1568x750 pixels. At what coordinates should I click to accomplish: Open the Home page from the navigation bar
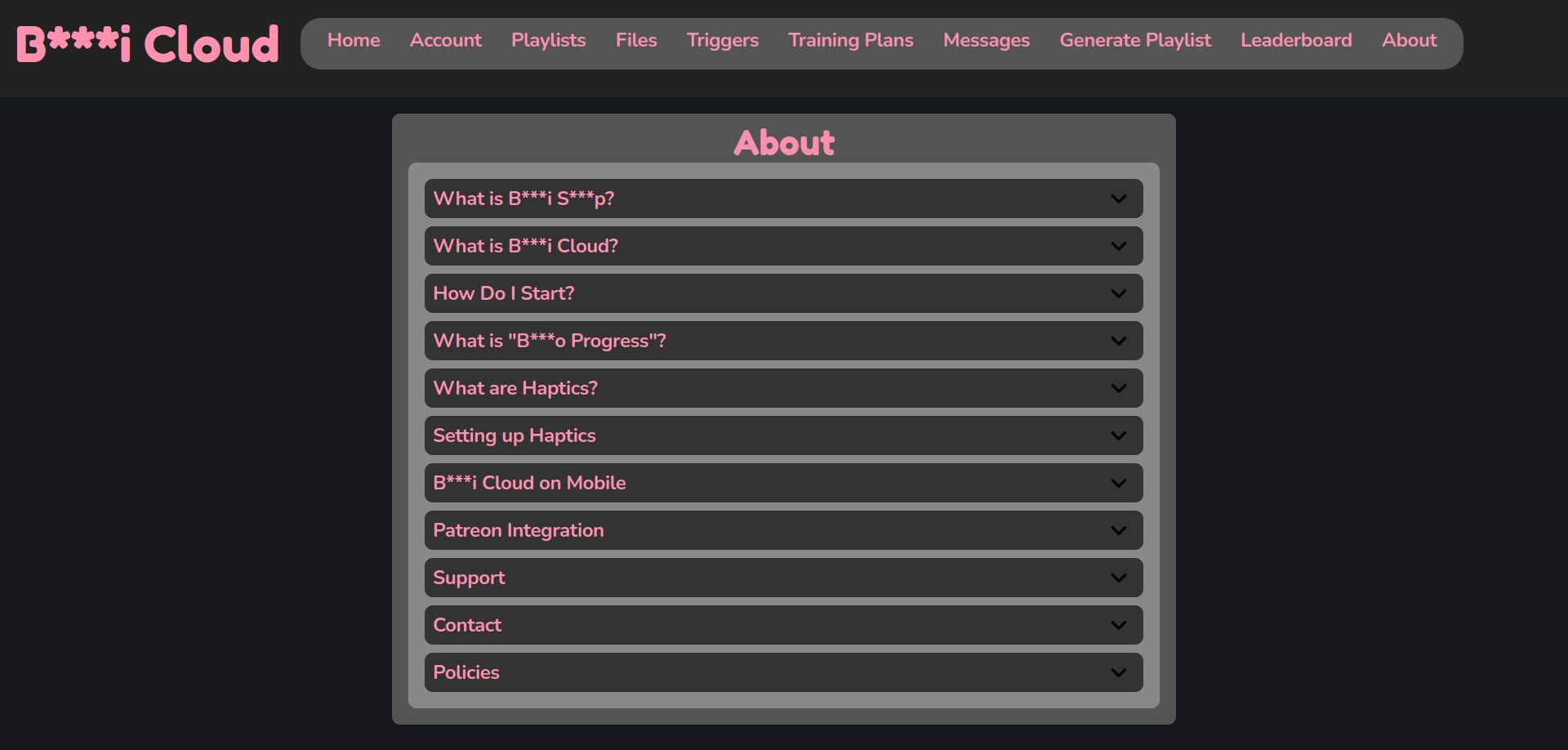[354, 40]
